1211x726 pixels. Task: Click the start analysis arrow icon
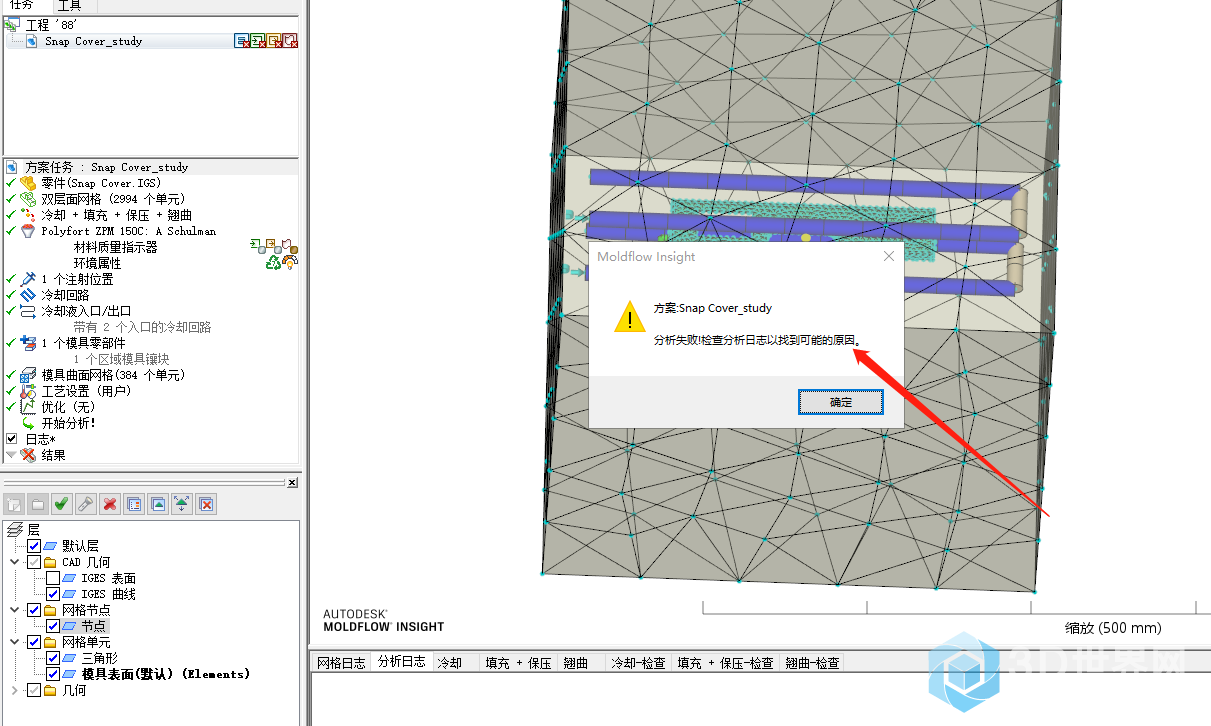coord(29,423)
